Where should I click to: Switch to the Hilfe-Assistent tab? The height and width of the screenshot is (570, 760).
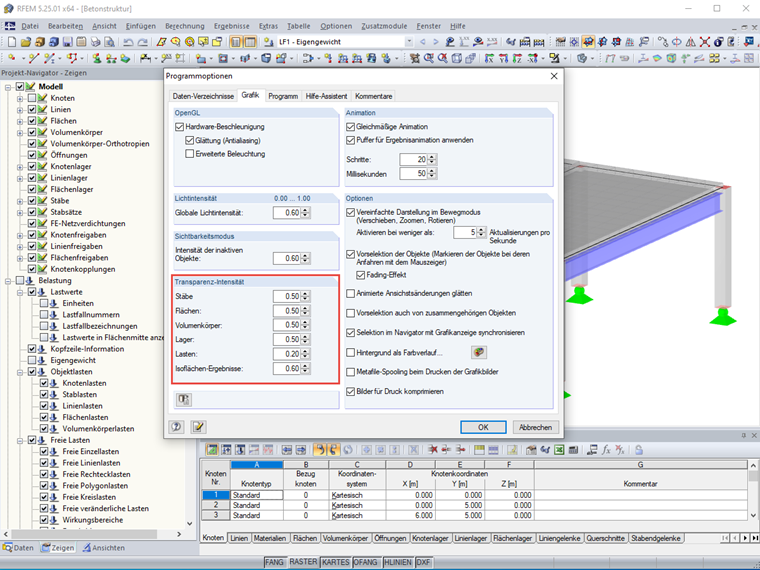[326, 96]
